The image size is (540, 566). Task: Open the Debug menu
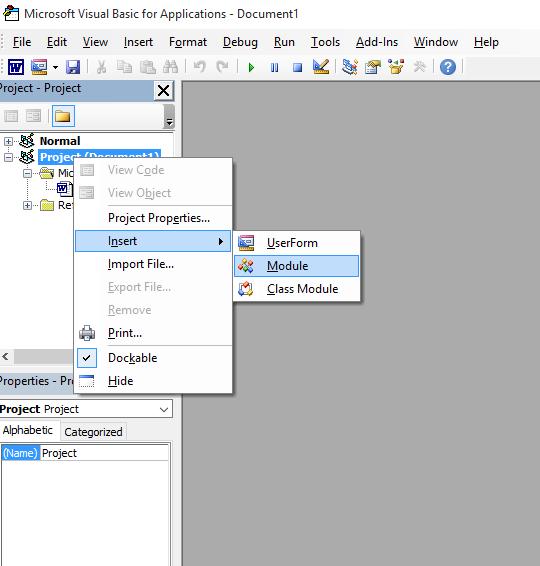(x=240, y=42)
